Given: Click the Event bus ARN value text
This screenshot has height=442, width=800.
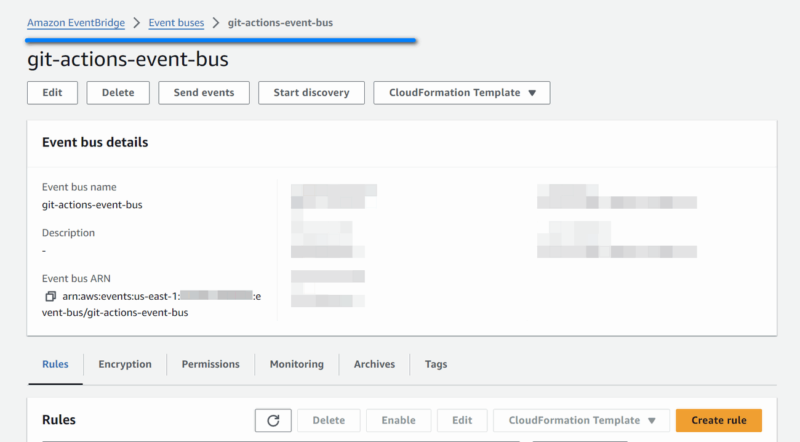Looking at the screenshot, I should [x=152, y=304].
